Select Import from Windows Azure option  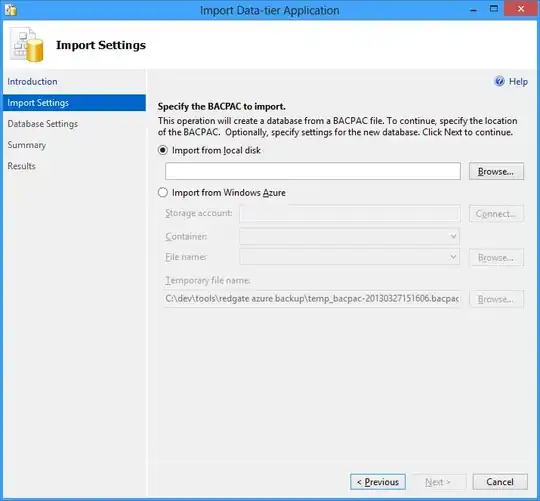[x=163, y=192]
